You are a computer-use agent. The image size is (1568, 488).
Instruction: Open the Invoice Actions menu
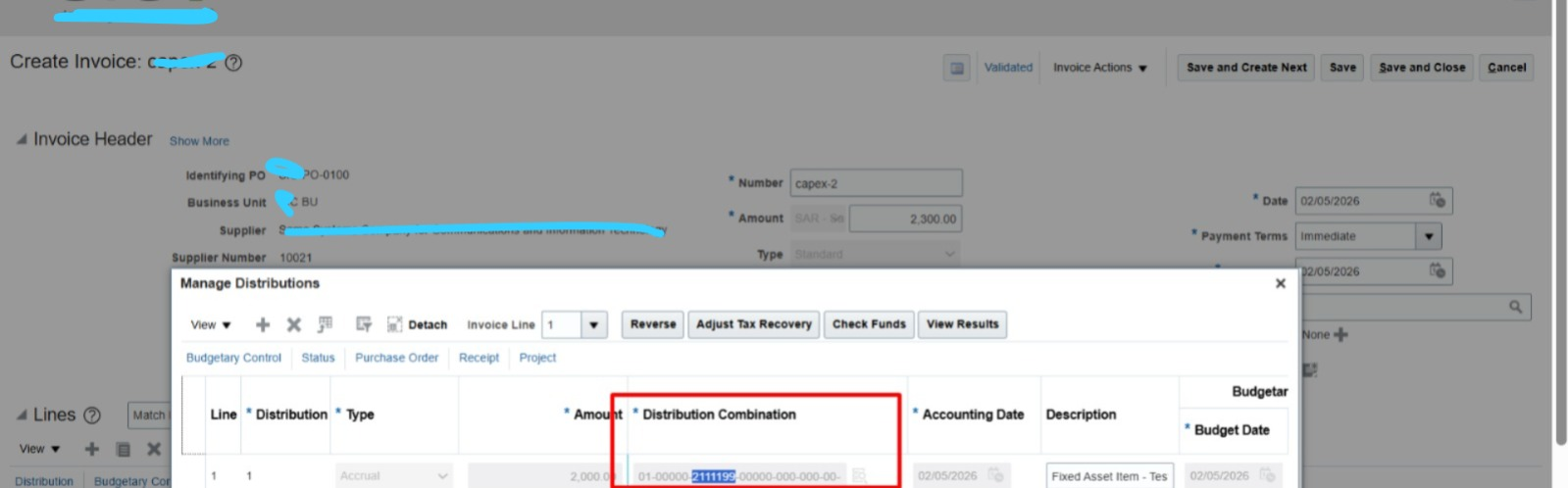pos(1100,68)
